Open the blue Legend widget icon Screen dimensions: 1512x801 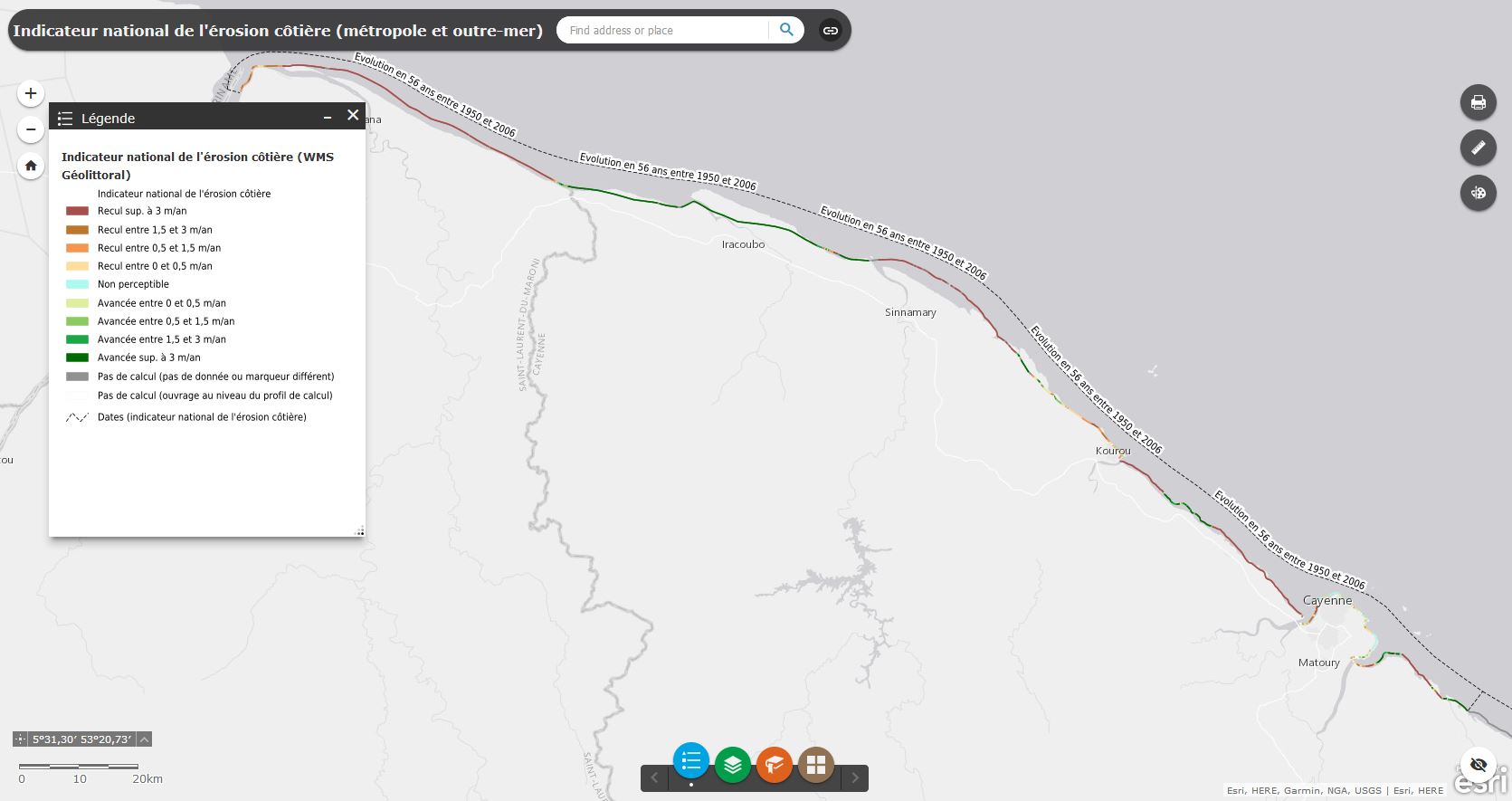pyautogui.click(x=690, y=761)
